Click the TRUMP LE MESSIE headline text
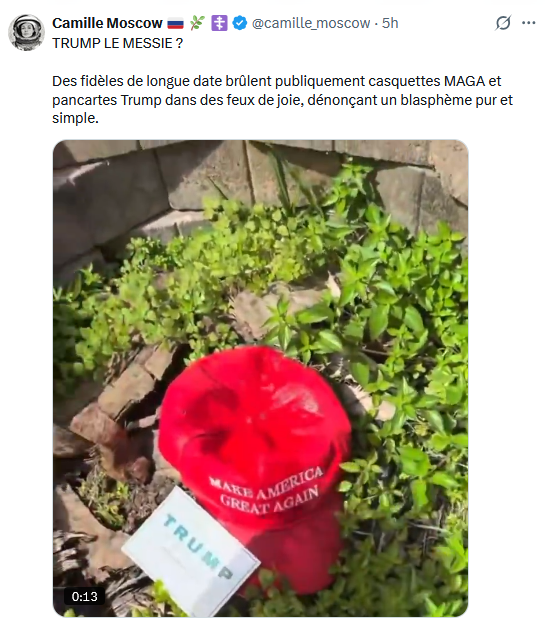Viewport: 546px width, 630px height. pyautogui.click(x=117, y=43)
